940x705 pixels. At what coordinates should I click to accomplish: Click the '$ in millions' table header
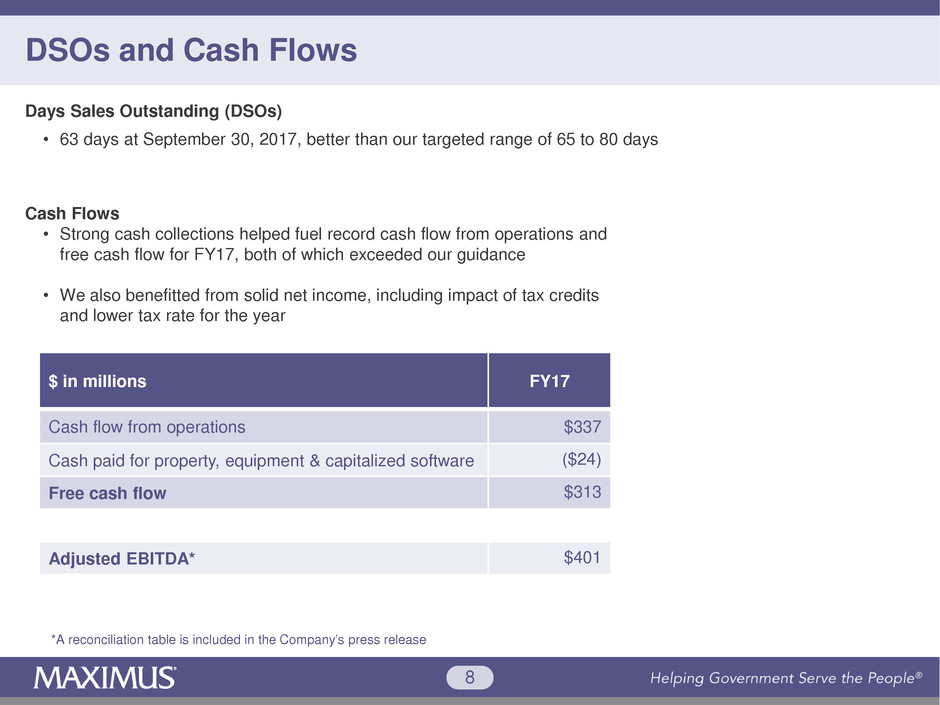tap(98, 381)
